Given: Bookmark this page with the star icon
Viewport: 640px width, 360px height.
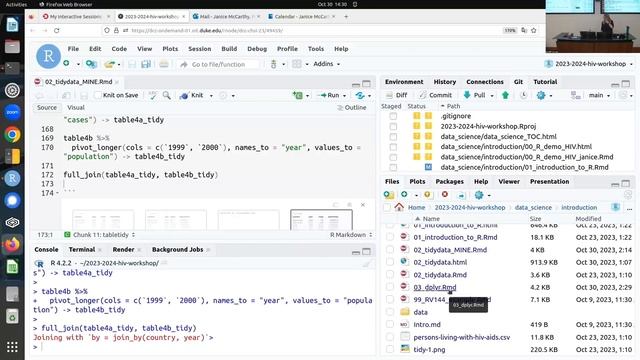Looking at the screenshot, I should pos(533,30).
